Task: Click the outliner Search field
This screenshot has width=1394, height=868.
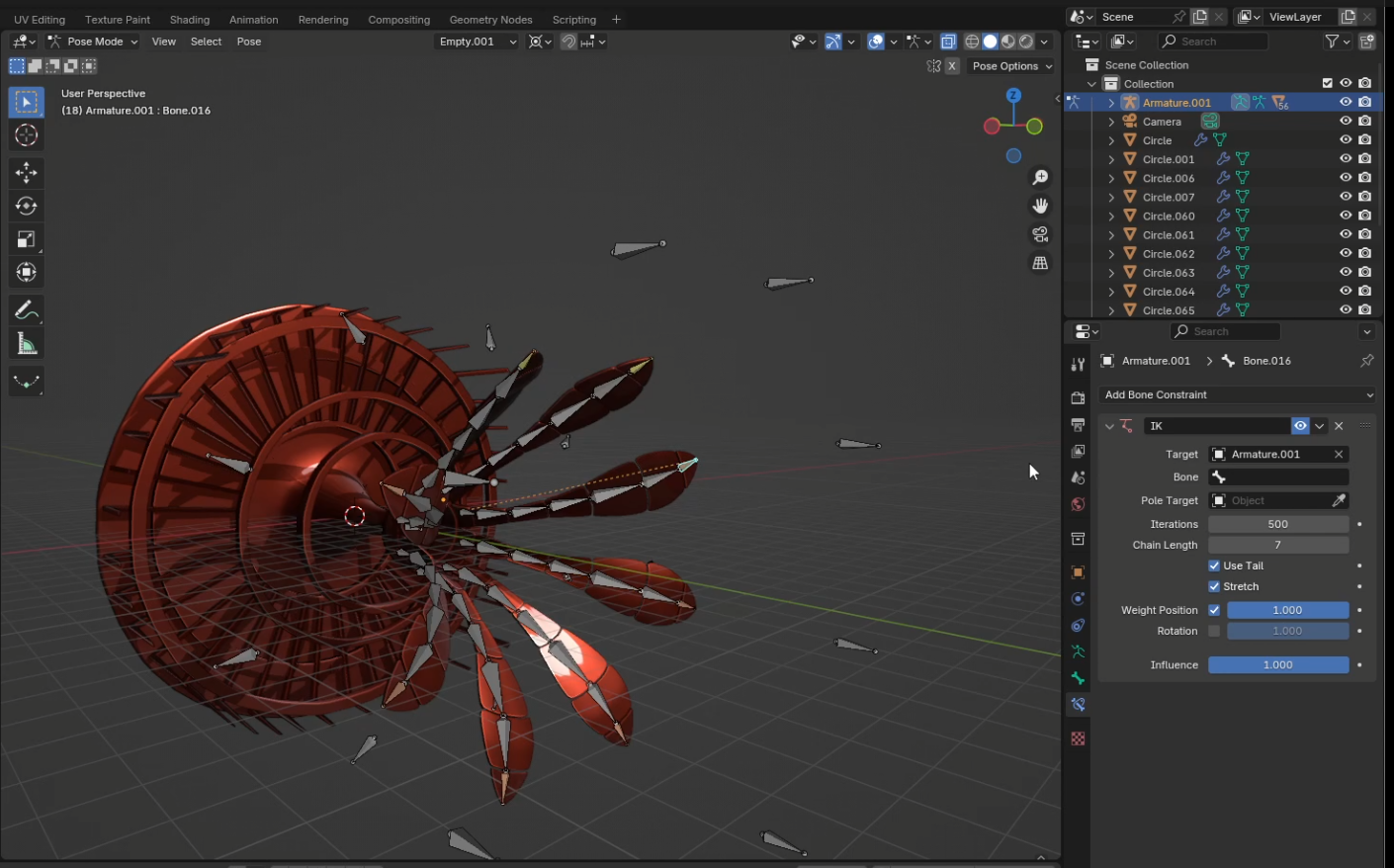Action: click(1213, 42)
